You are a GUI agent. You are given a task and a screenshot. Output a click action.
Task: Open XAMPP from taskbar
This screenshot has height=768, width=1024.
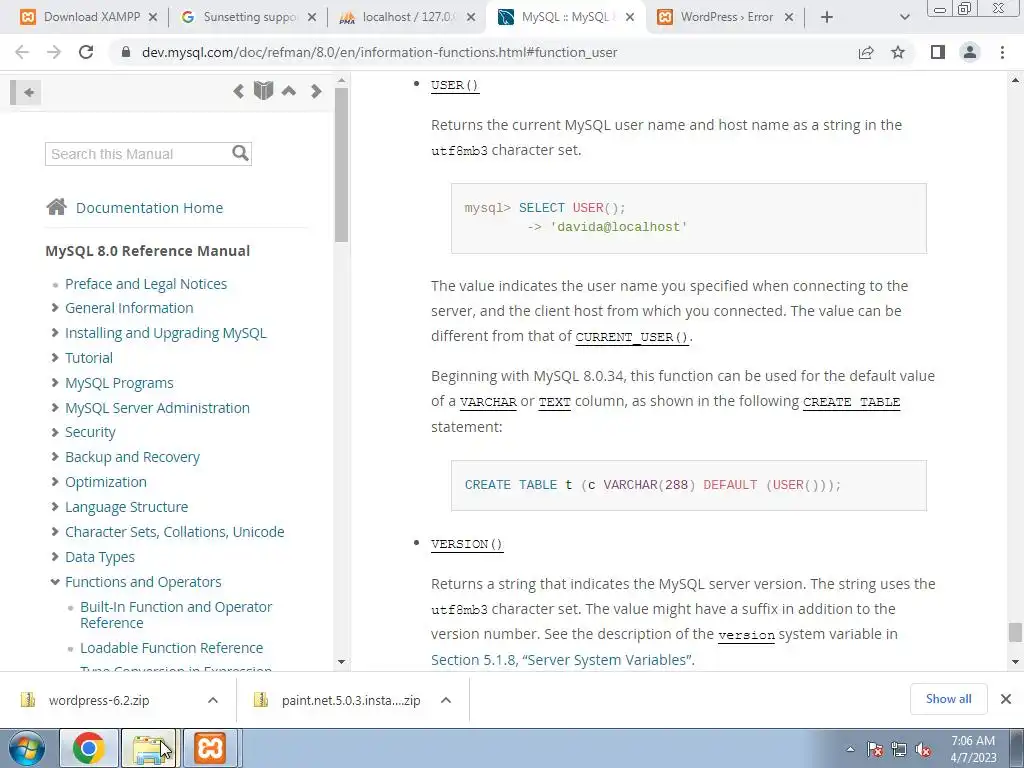pyautogui.click(x=210, y=748)
